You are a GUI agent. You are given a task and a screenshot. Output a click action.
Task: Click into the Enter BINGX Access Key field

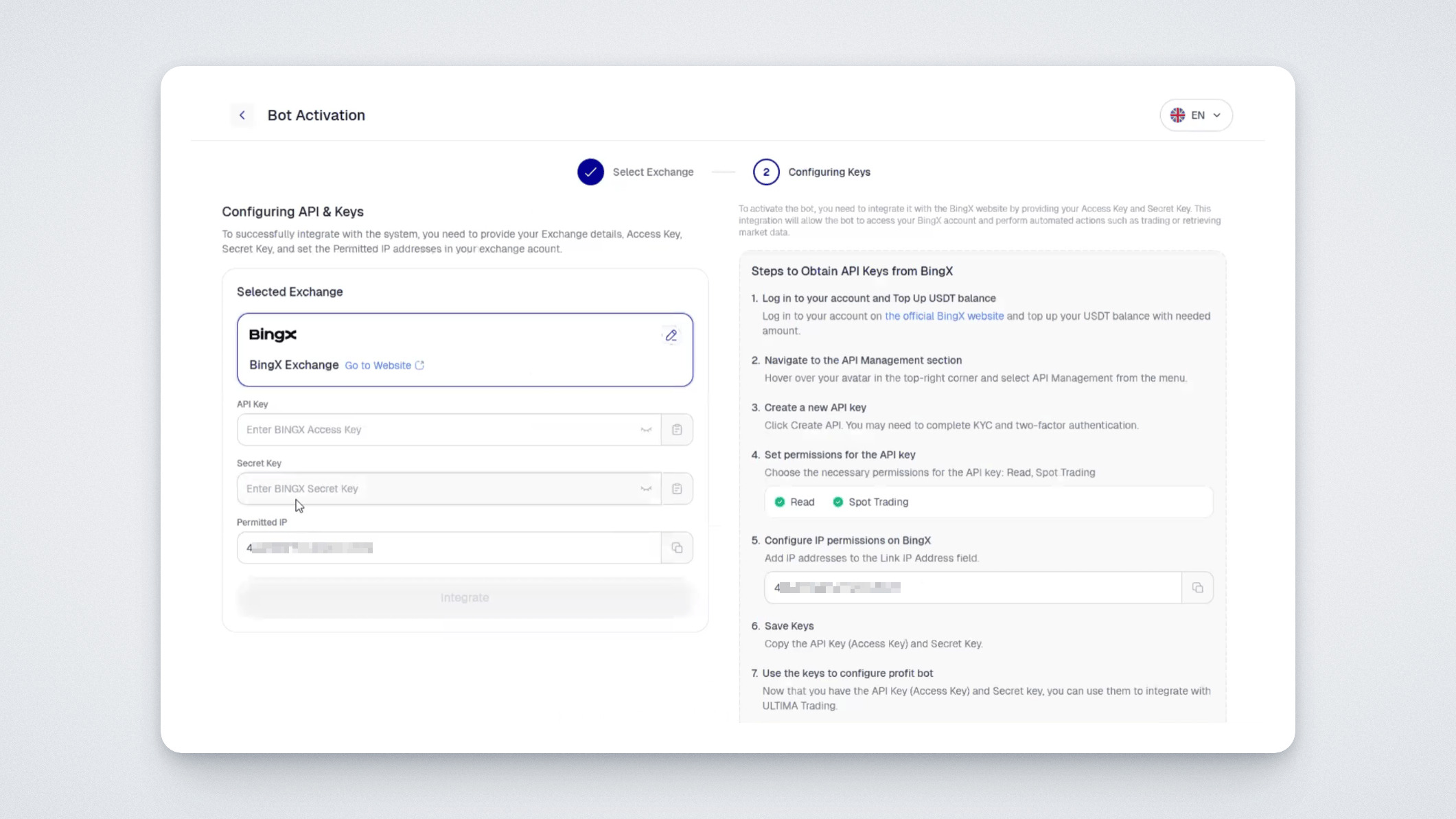[x=439, y=430]
